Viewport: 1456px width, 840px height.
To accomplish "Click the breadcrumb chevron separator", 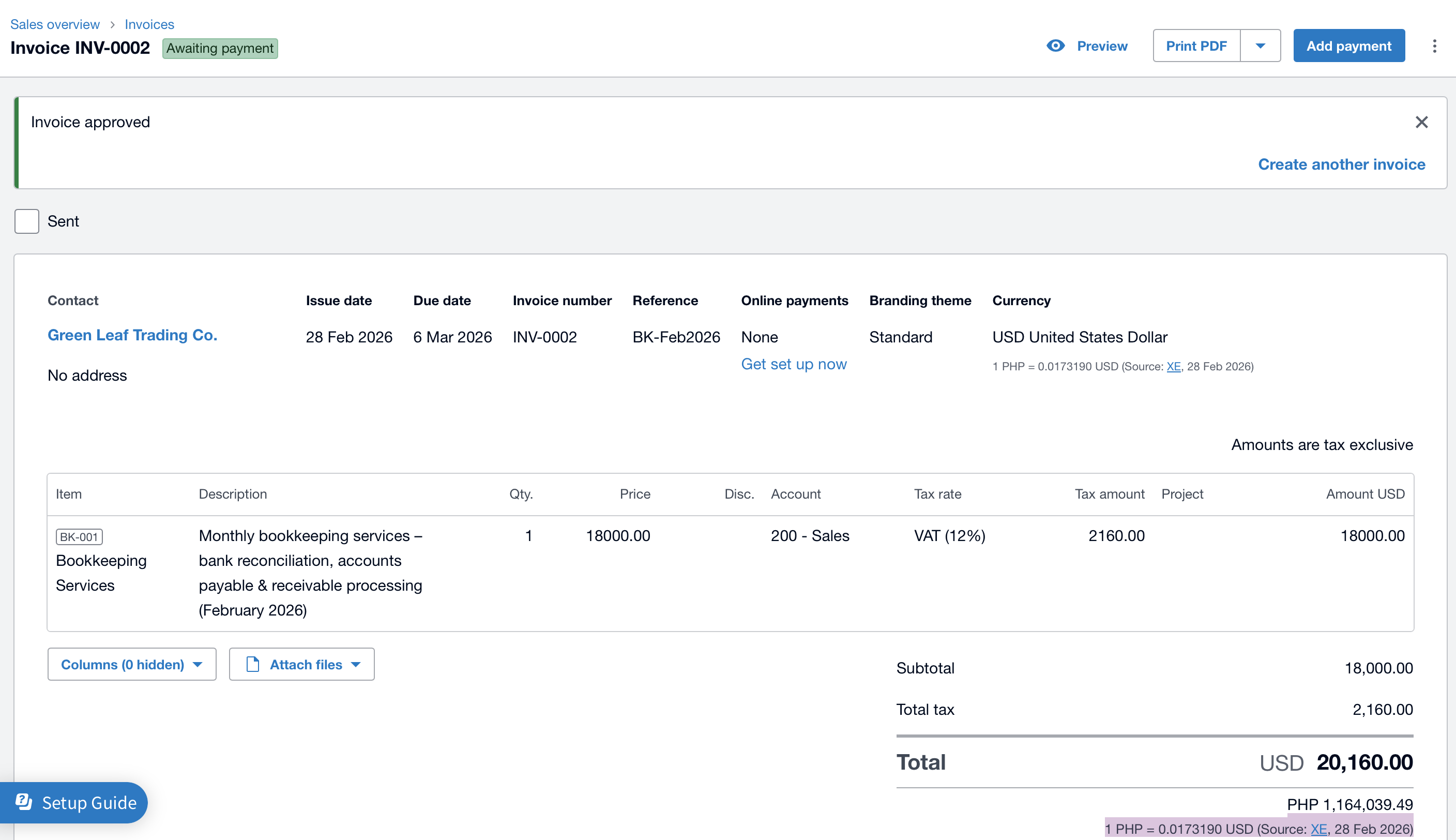I will click(x=112, y=25).
